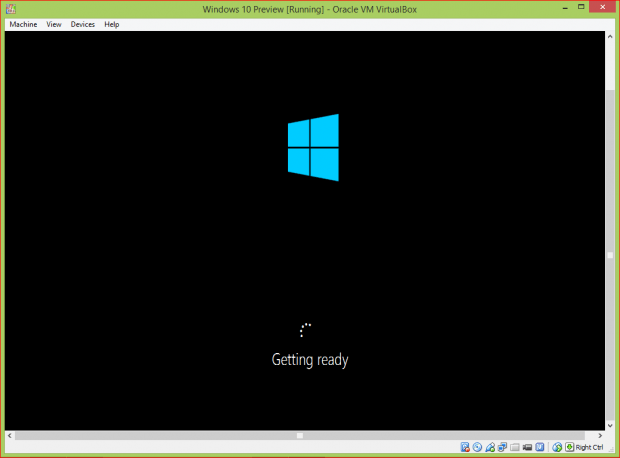Screen dimensions: 620x458
Task: Open the View menu
Action: pyautogui.click(x=54, y=25)
